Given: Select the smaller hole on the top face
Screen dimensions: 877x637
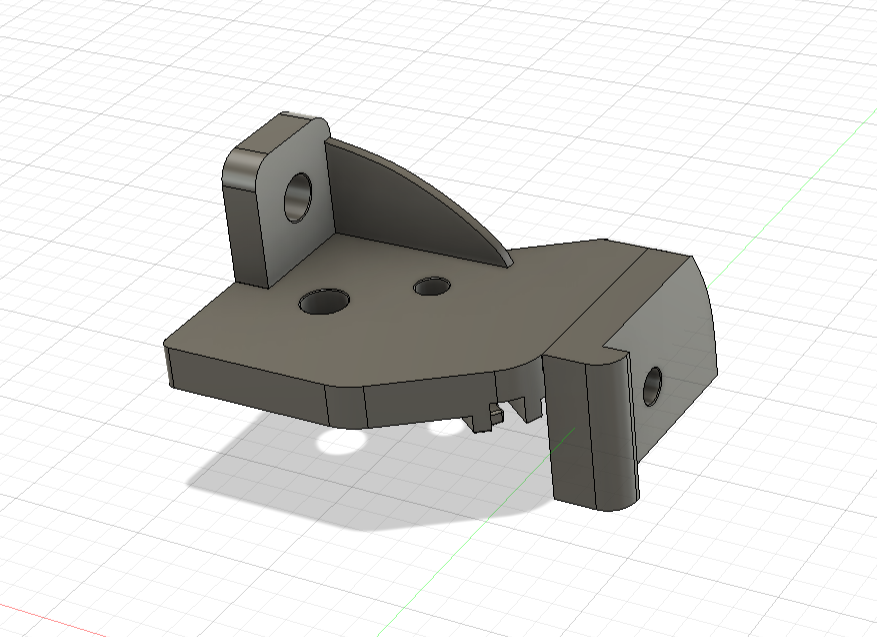Looking at the screenshot, I should [x=432, y=286].
